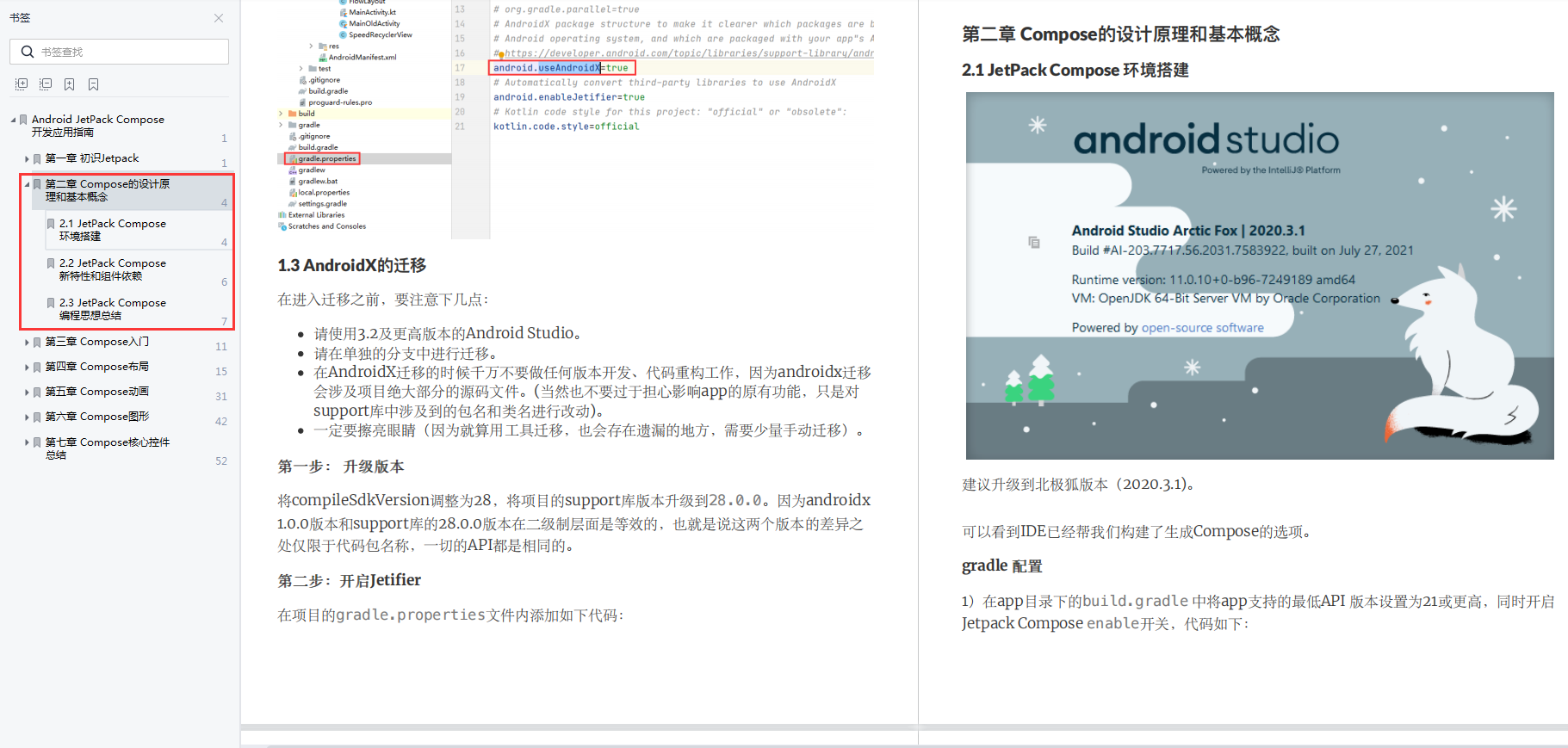1568x748 pixels.
Task: Collapse the 第二章 Compose的设计原理 bookmark
Action: 27,184
